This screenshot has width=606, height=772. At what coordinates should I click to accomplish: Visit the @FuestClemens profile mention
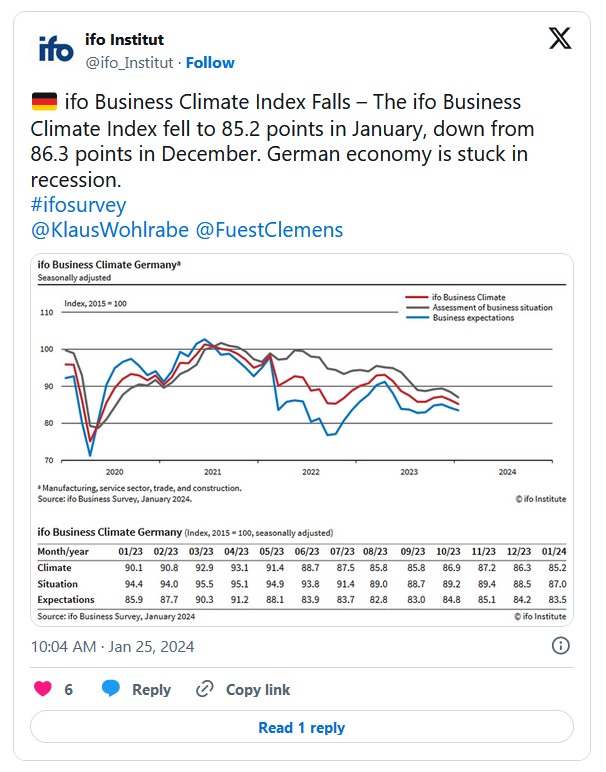coord(269,230)
